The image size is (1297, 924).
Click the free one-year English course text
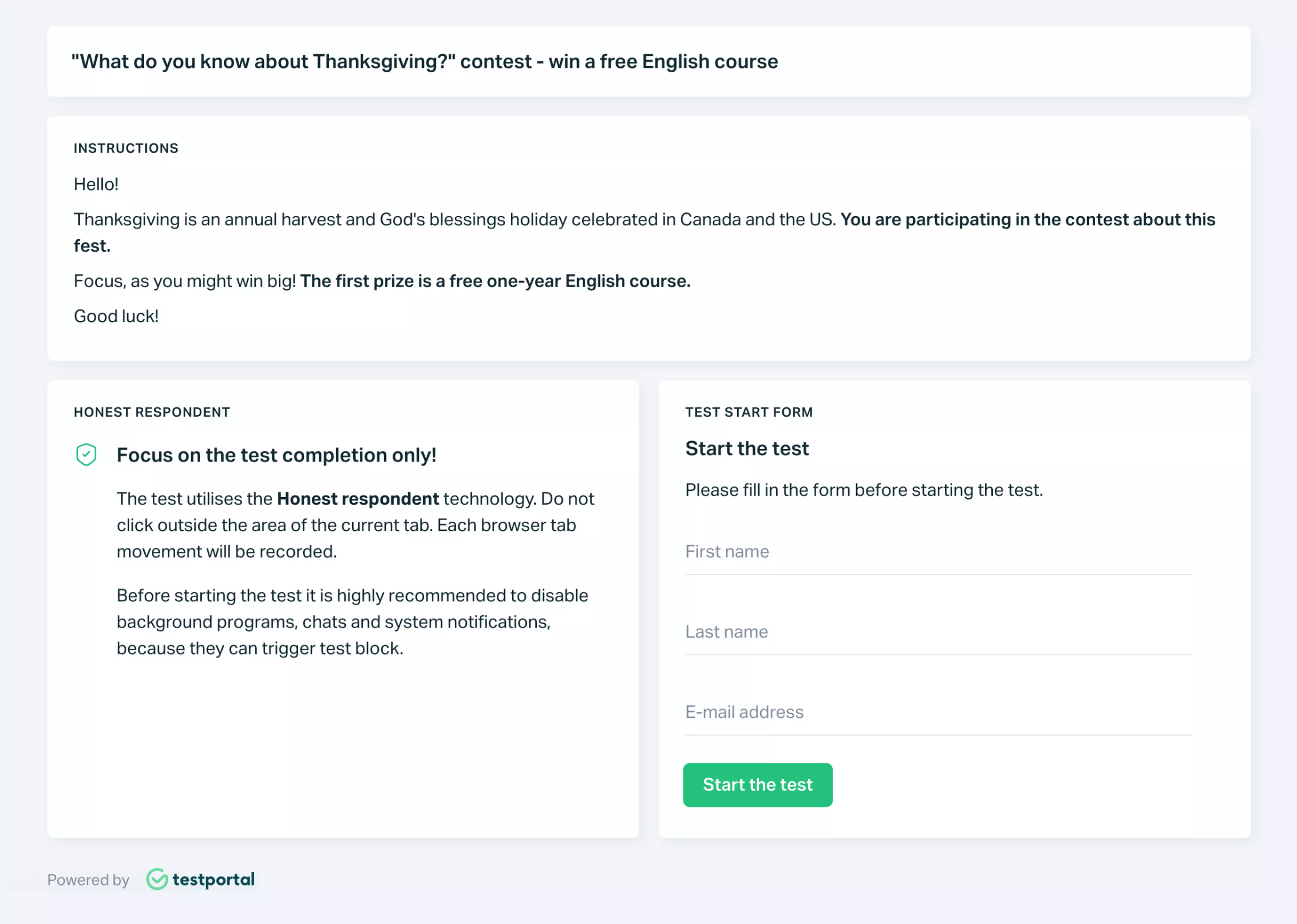[568, 281]
